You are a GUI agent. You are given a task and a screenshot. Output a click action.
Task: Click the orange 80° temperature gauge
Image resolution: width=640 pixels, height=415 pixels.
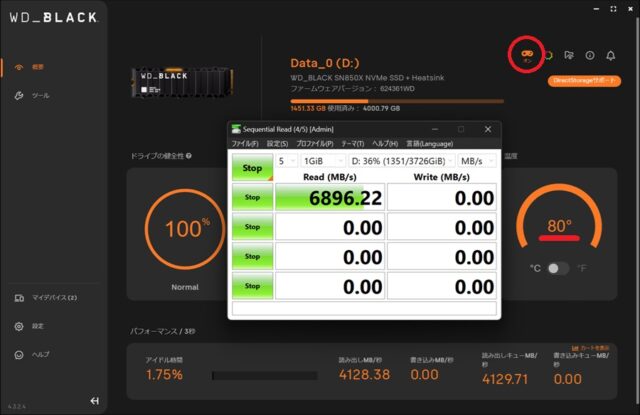[559, 218]
